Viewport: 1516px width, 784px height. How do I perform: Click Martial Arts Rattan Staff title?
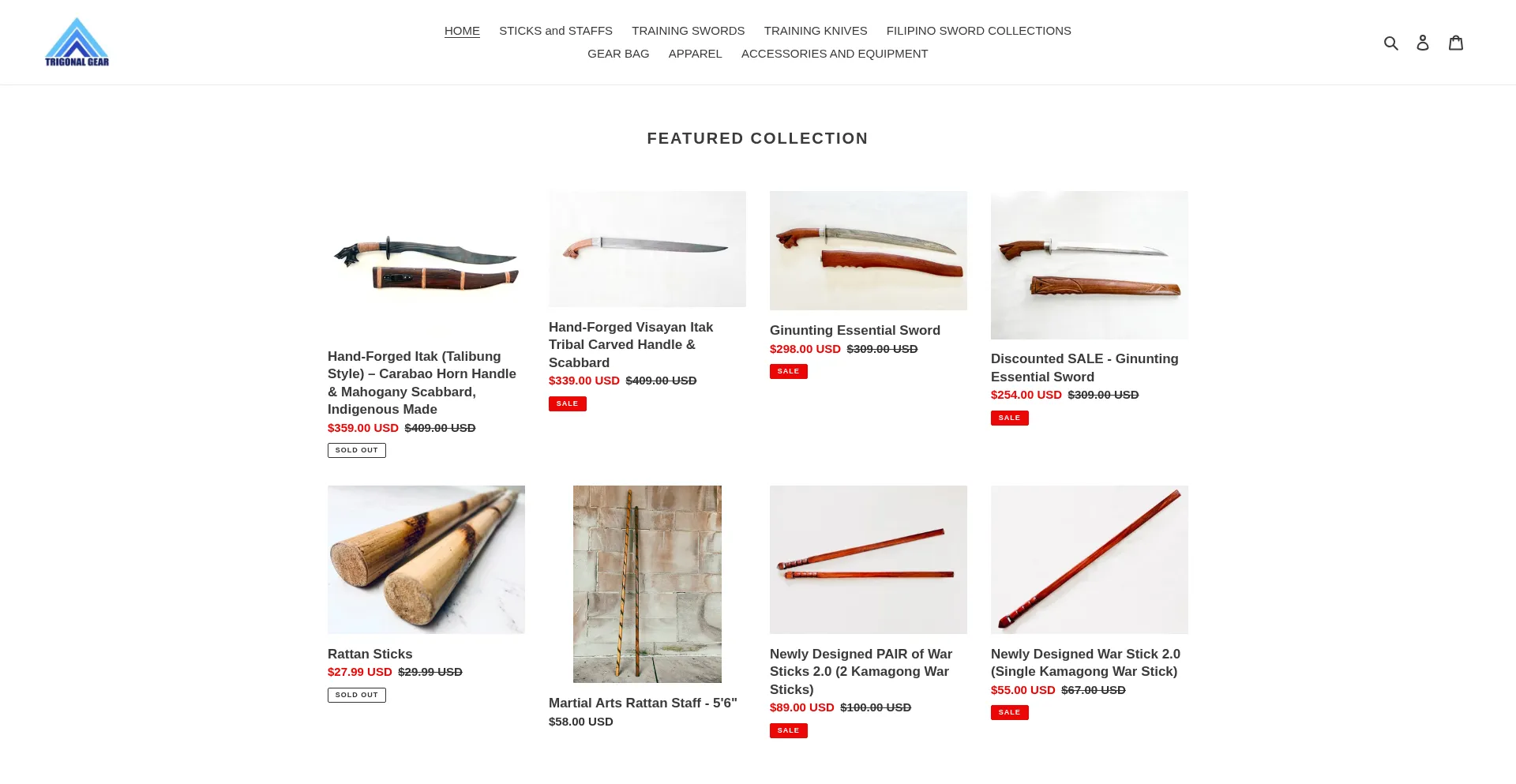[x=643, y=703]
